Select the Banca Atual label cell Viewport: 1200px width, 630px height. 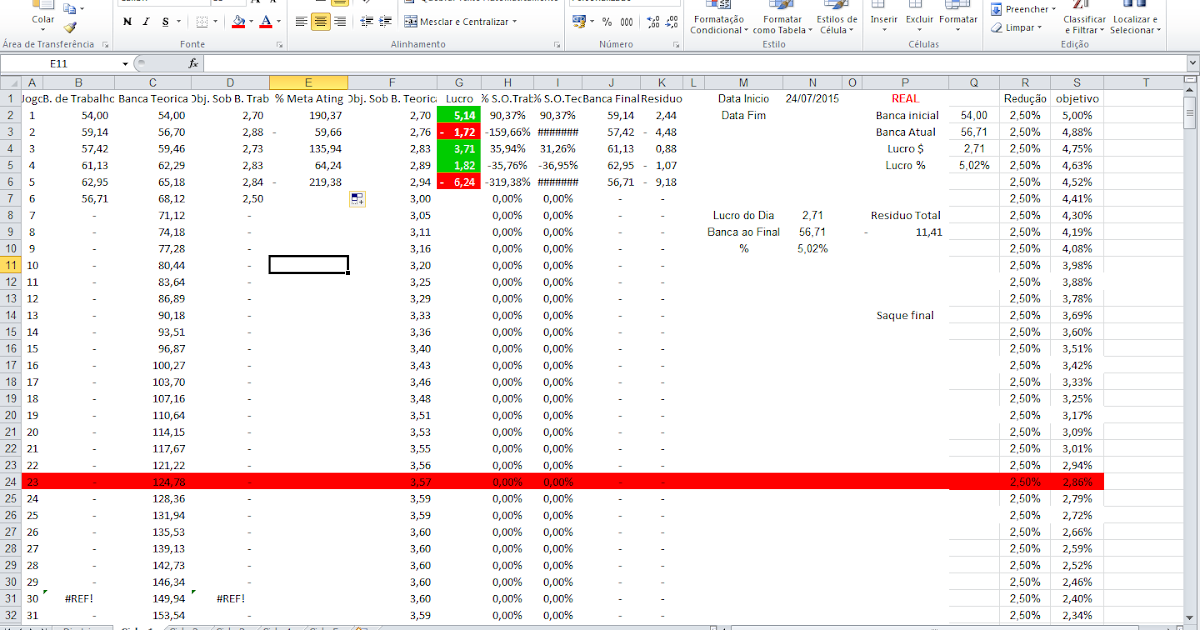point(907,132)
